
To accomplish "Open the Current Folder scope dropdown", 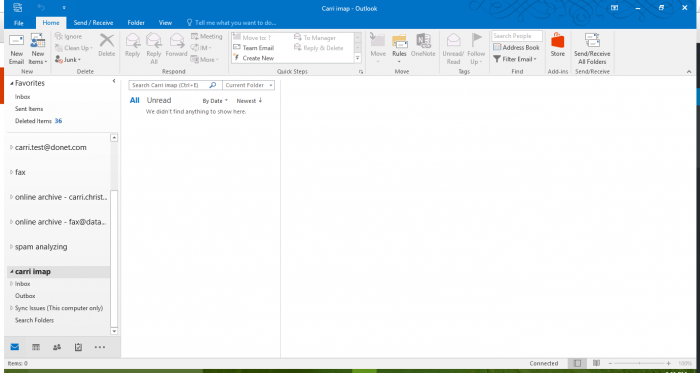I will (248, 85).
